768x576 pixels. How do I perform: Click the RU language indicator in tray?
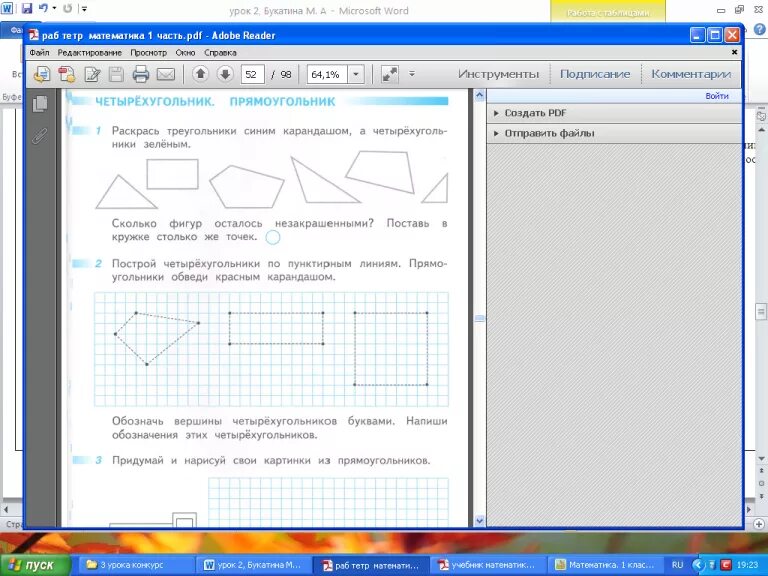click(x=677, y=565)
